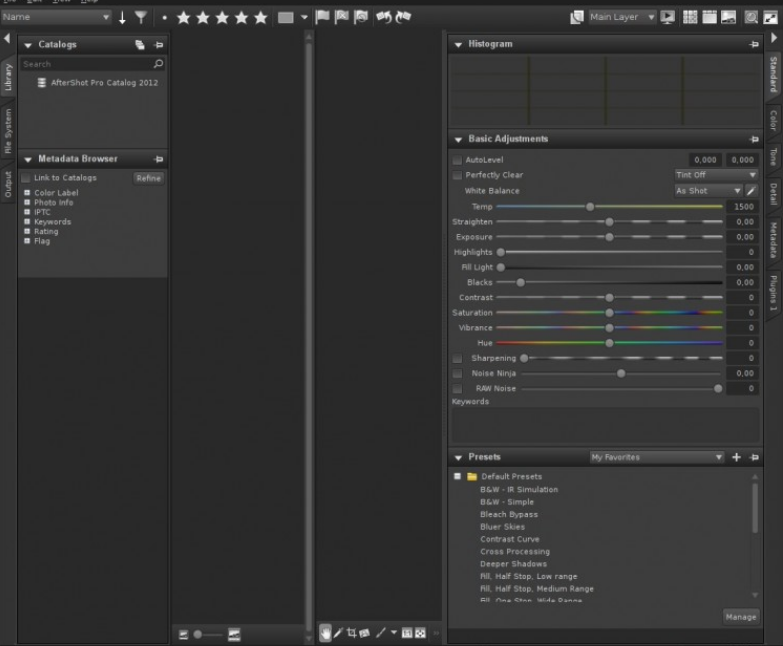Open the Name sort dropdown

click(56, 17)
